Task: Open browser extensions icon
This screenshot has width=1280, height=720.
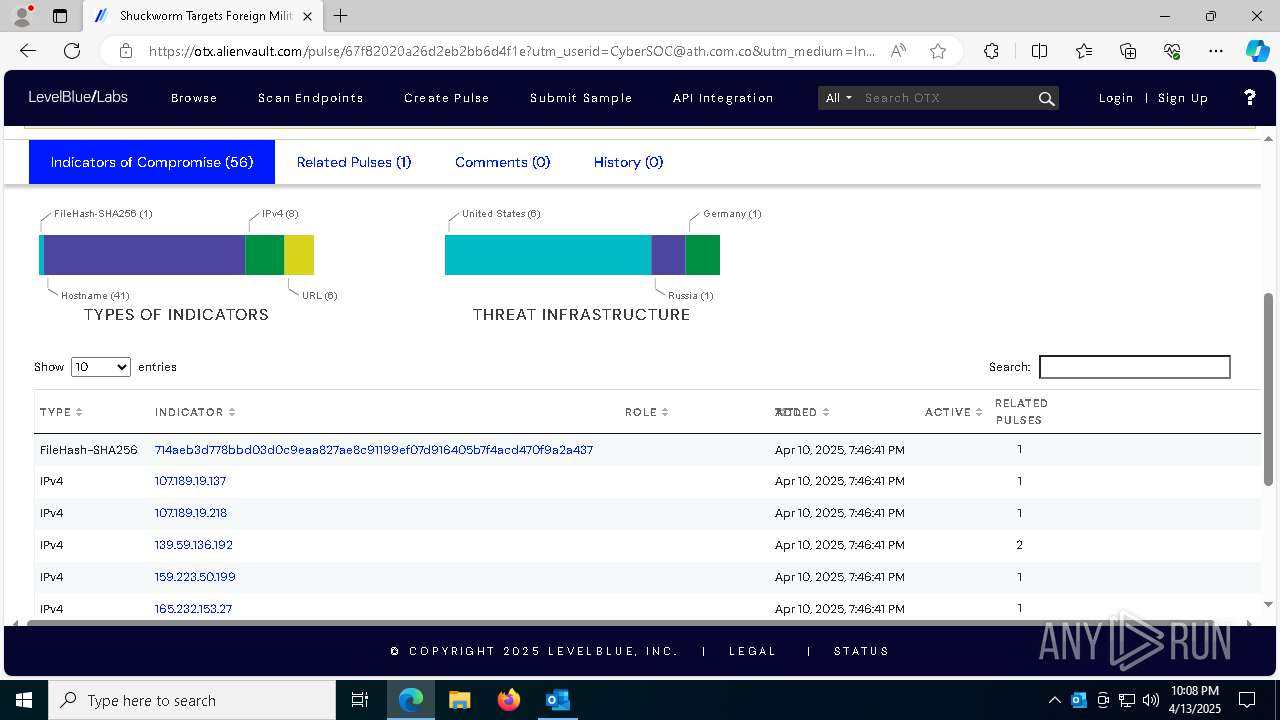Action: [x=991, y=51]
